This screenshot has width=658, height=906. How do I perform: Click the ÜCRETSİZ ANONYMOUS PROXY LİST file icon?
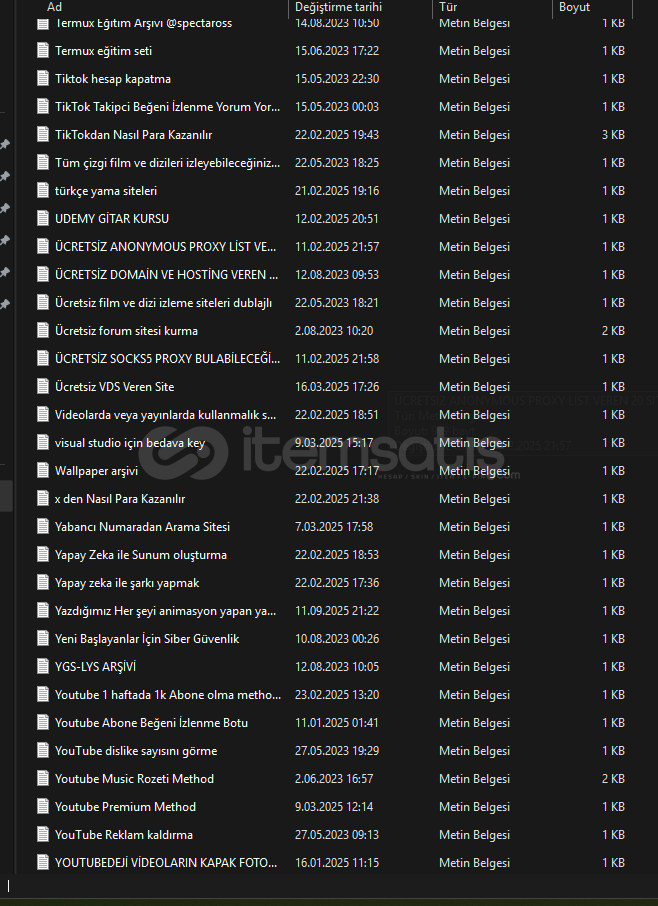tap(43, 247)
